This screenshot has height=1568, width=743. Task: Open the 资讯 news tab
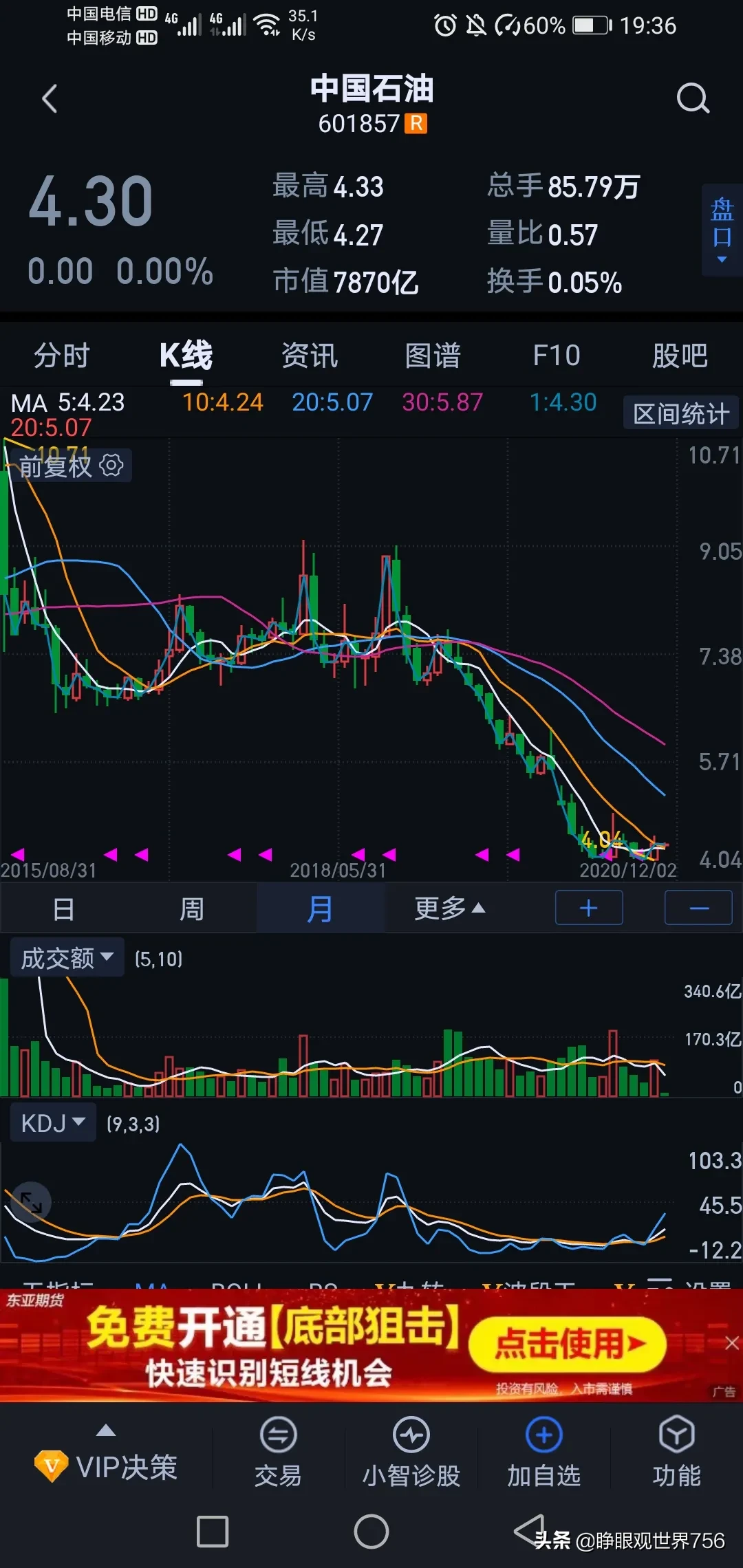point(310,356)
